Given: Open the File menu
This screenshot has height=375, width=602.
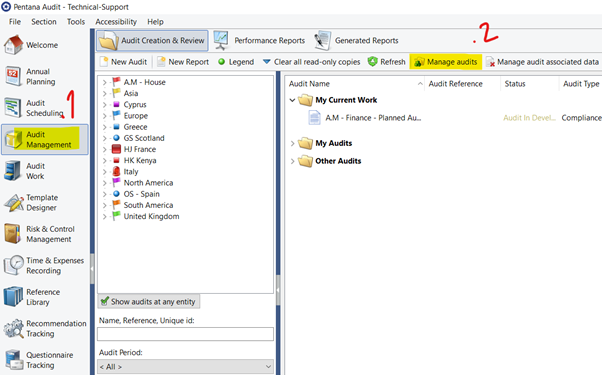Looking at the screenshot, I should (15, 21).
